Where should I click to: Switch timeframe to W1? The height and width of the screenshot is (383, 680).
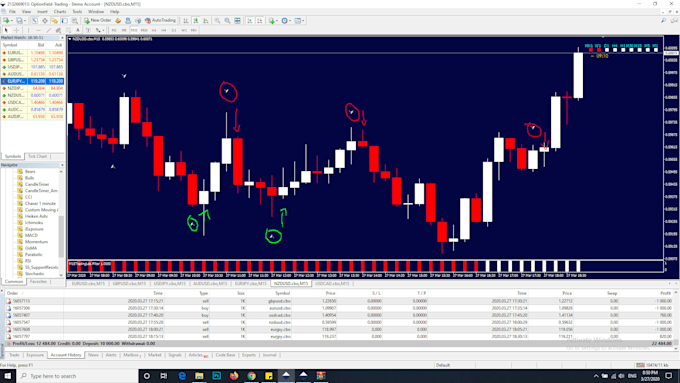click(184, 30)
